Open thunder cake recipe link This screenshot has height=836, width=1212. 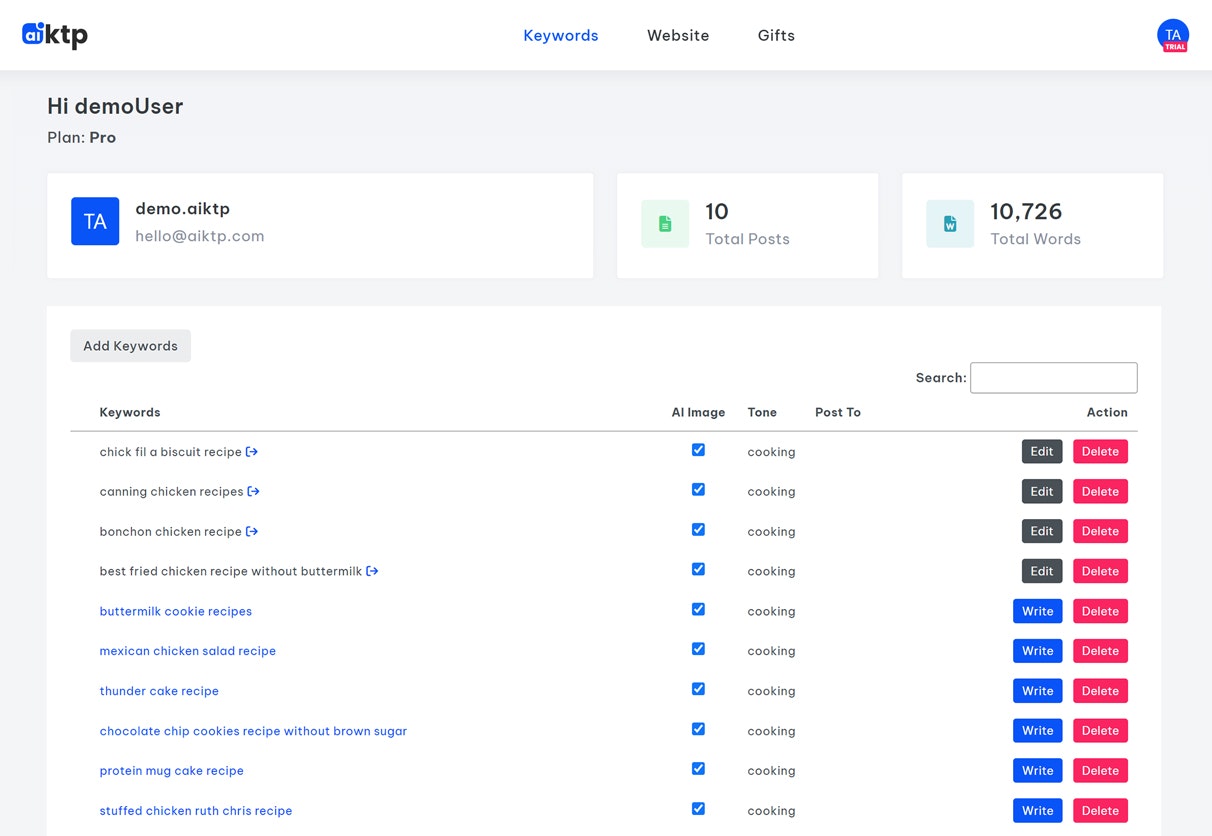pos(159,691)
